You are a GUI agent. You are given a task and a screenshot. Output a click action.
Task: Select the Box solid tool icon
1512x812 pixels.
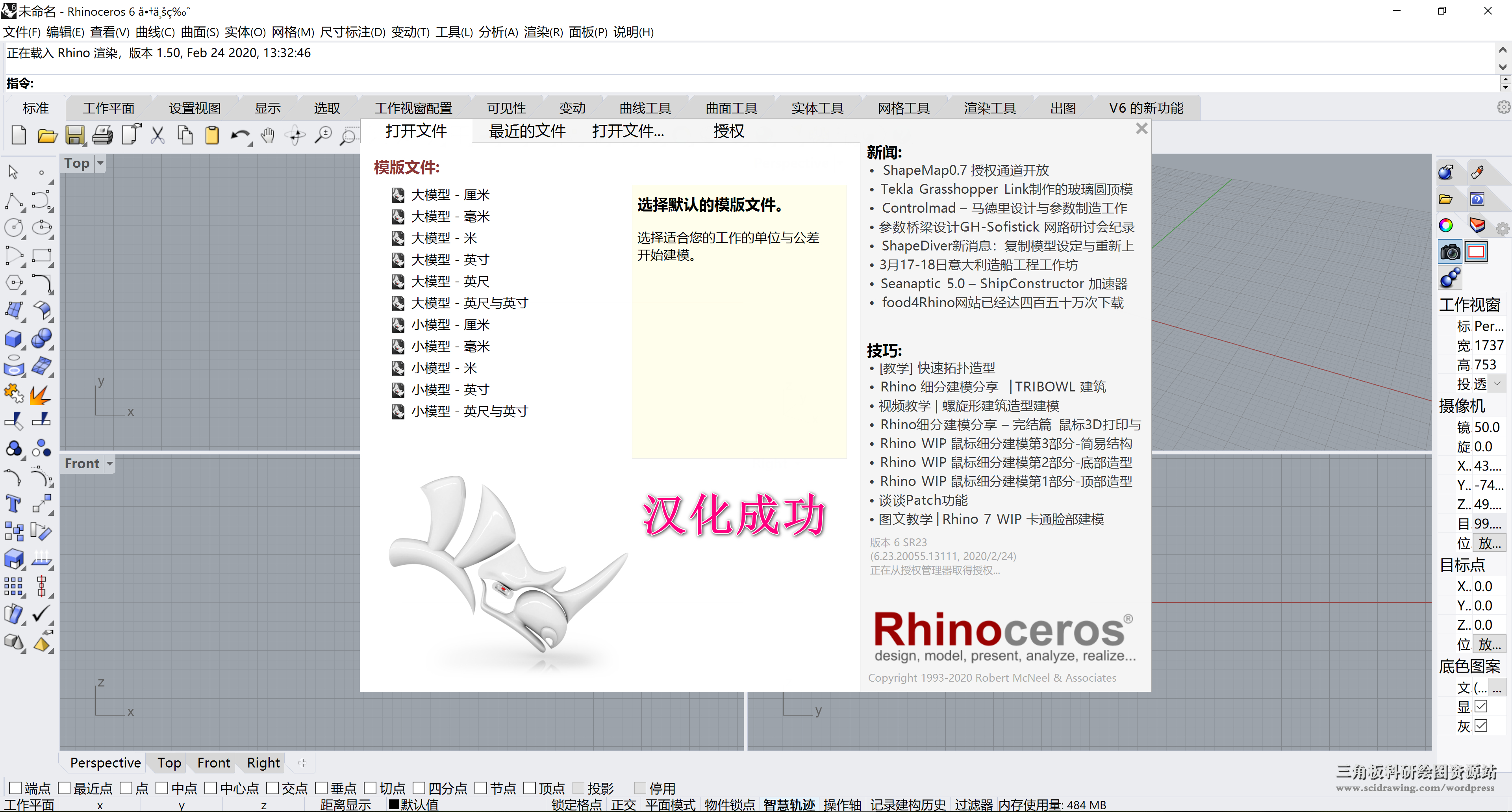13,339
